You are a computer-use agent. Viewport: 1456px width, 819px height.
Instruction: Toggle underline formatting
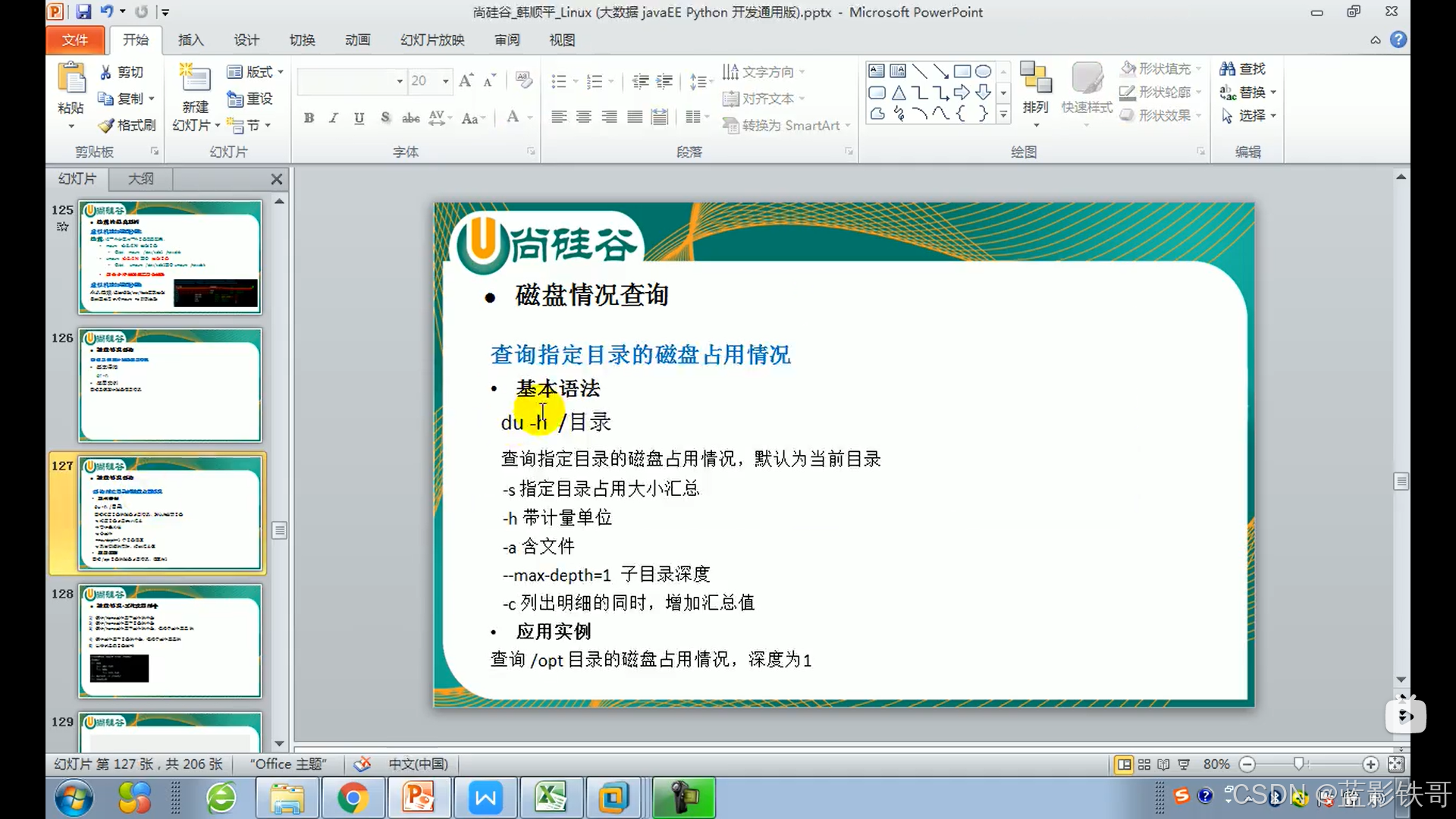coord(359,118)
